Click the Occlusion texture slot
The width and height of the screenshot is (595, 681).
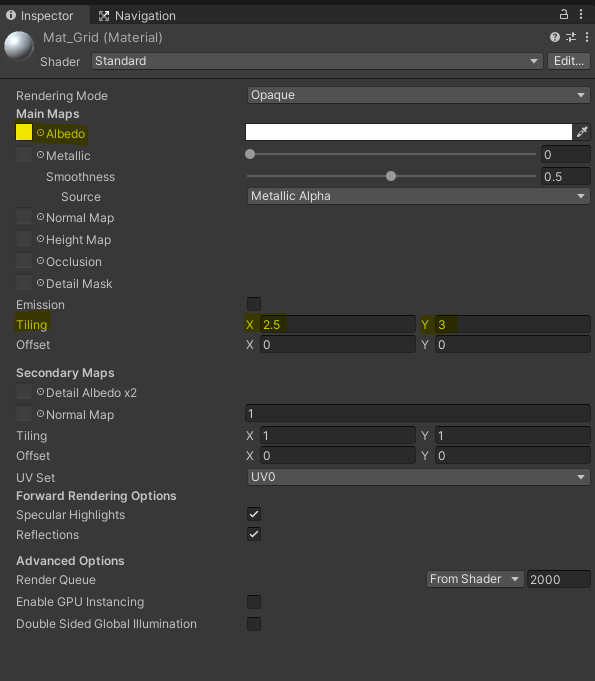(24, 261)
